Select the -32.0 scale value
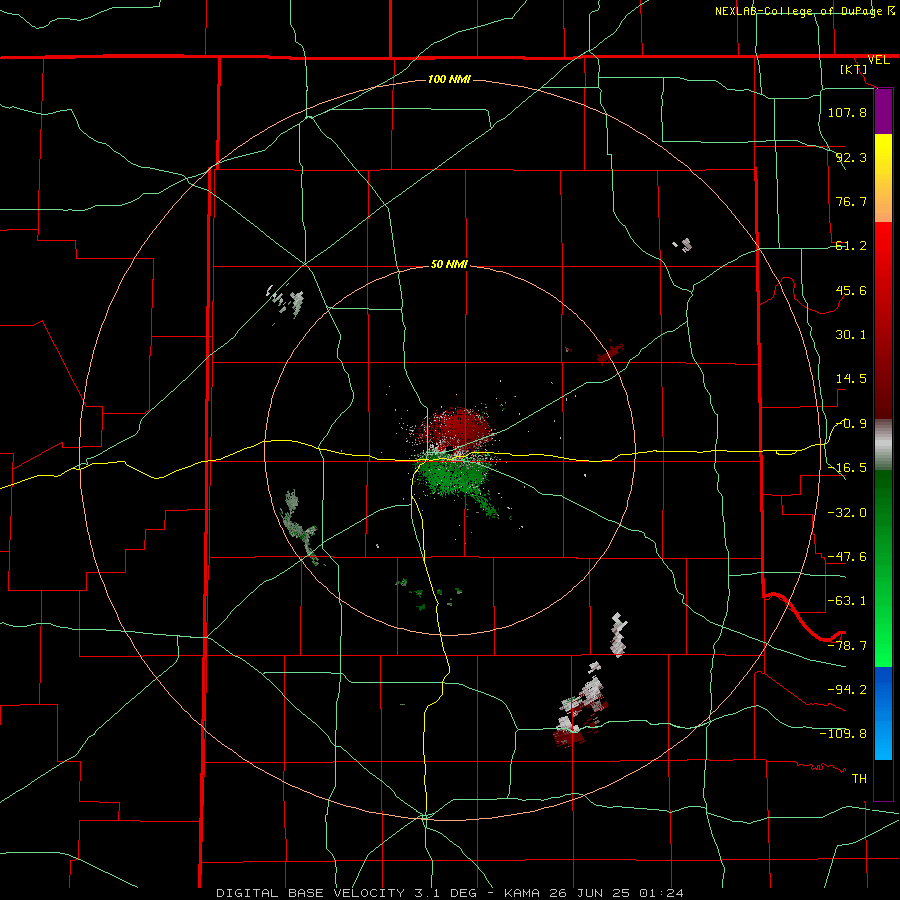 847,513
